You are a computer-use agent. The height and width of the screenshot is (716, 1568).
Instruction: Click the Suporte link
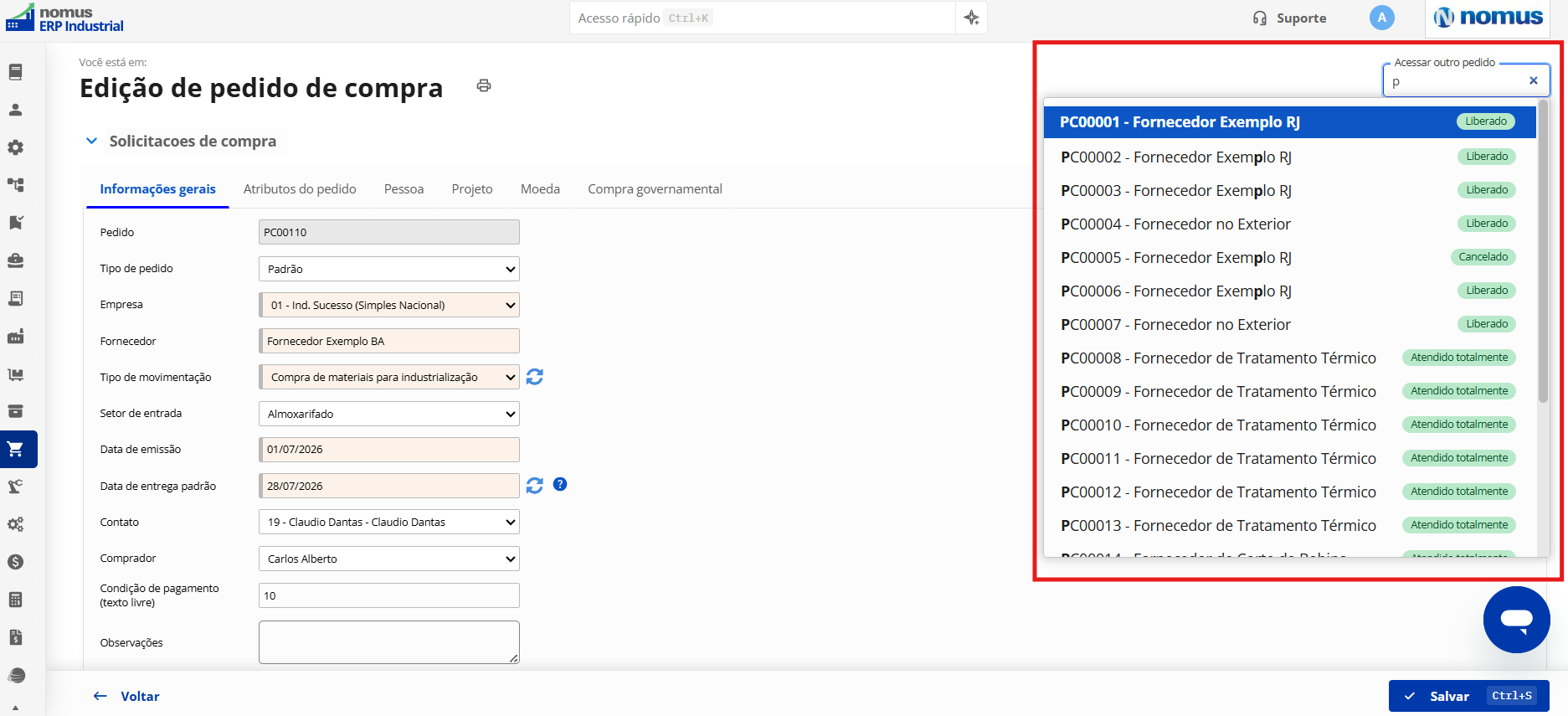point(1289,18)
